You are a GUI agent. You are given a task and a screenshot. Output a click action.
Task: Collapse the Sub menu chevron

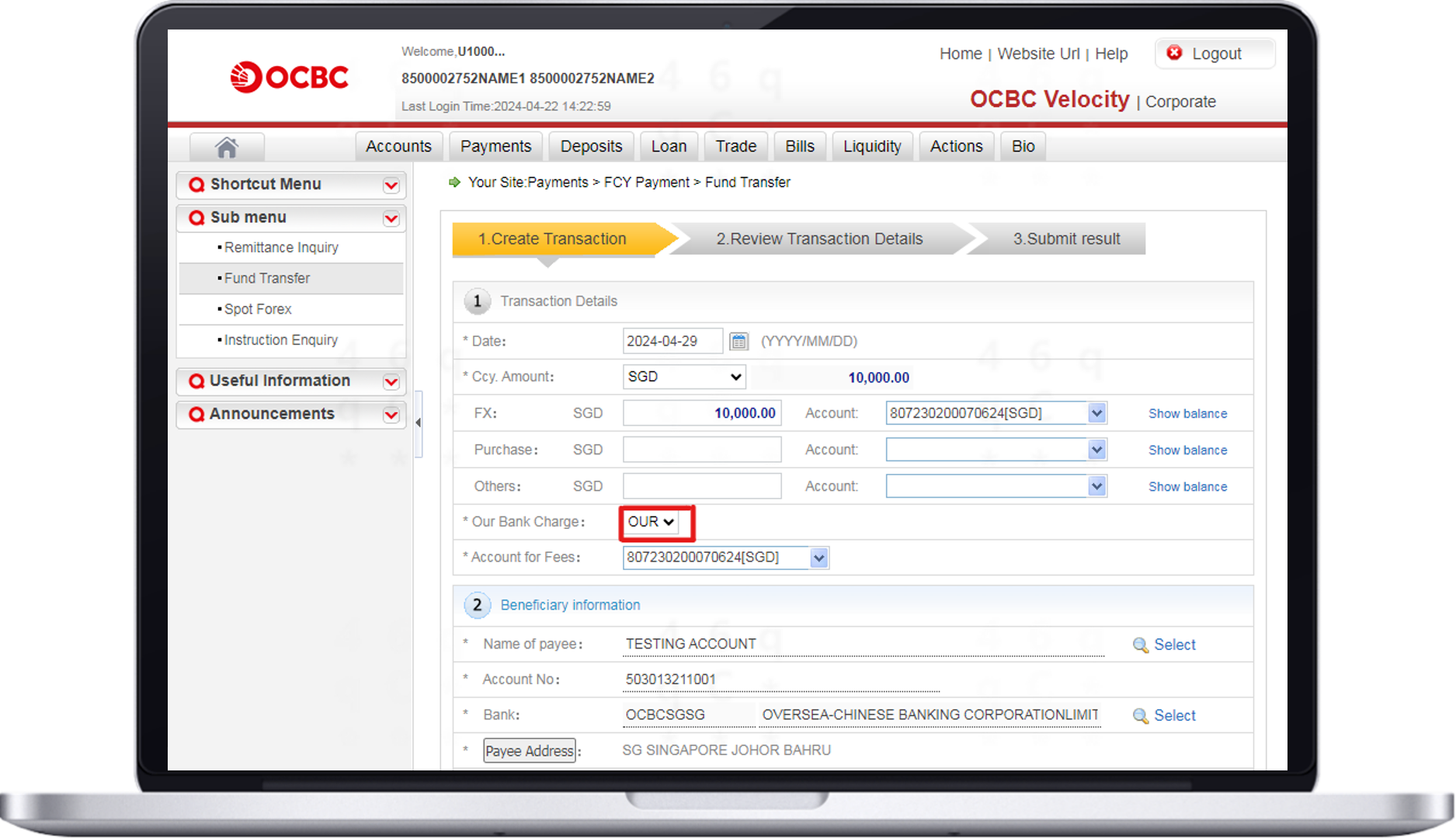tap(391, 219)
